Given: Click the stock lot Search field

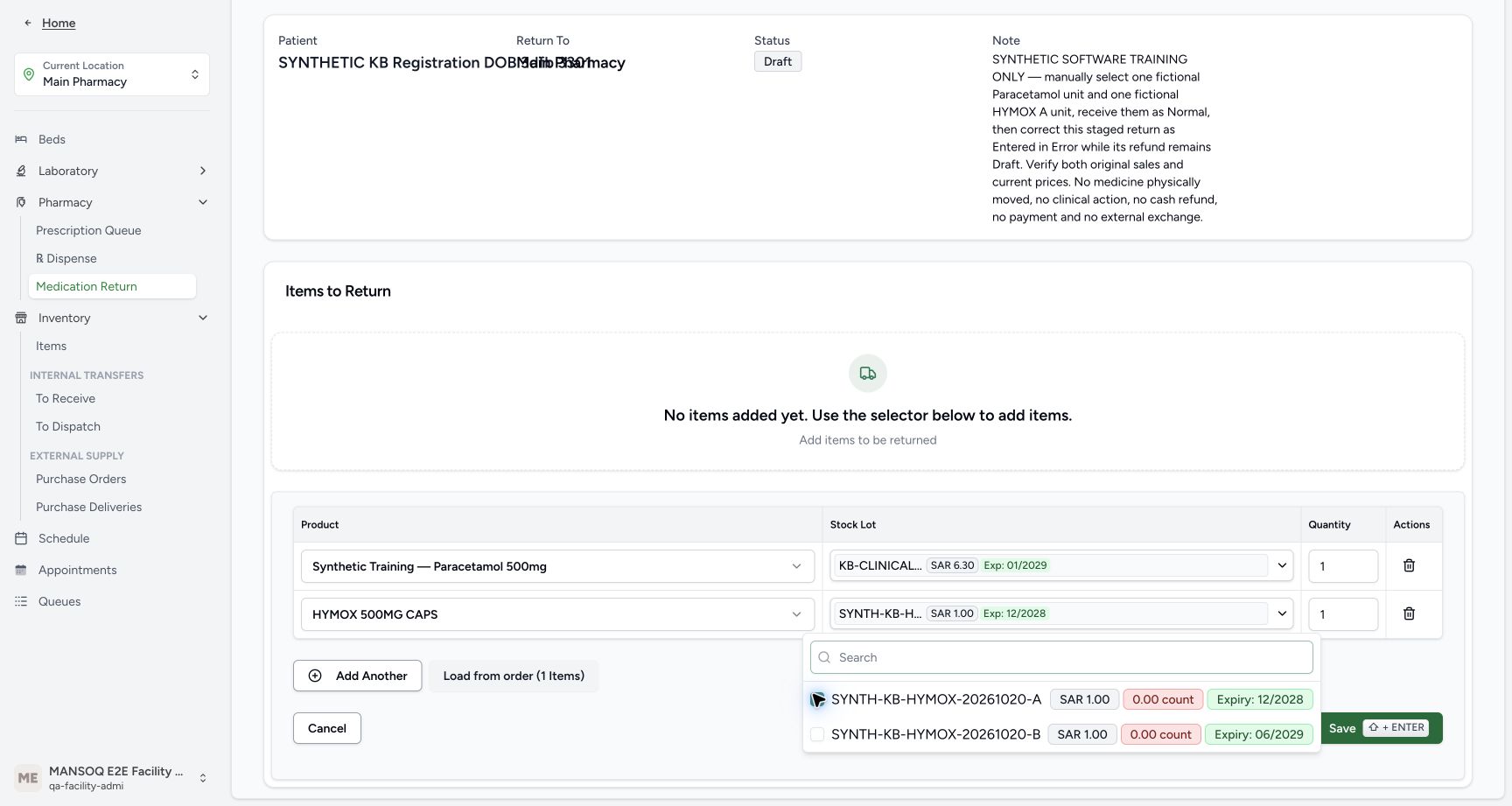Looking at the screenshot, I should point(1061,657).
